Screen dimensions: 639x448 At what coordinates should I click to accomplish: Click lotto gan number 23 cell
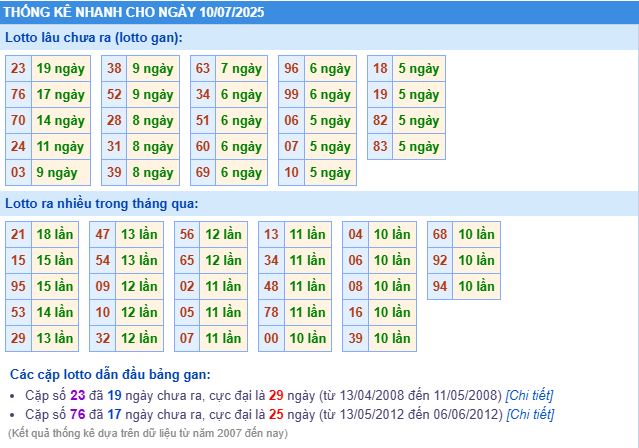pos(18,68)
